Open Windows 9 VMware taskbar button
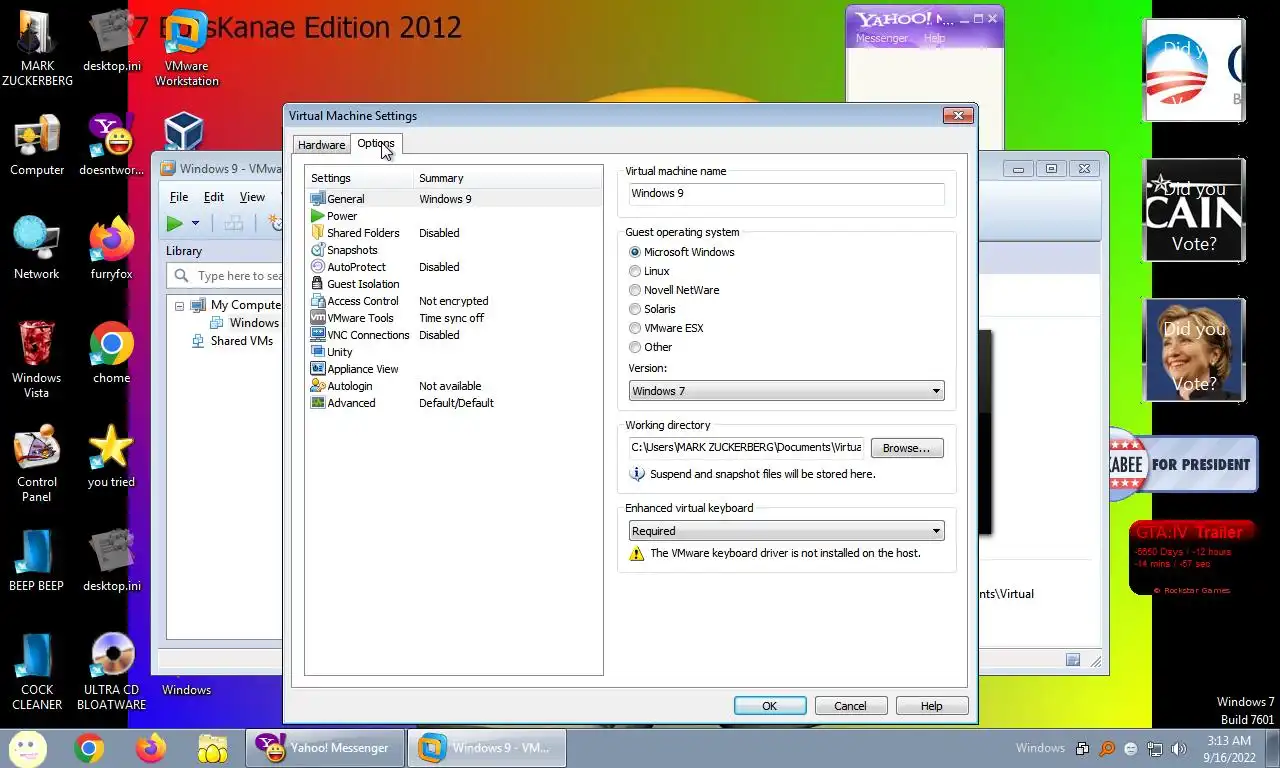 click(x=487, y=748)
